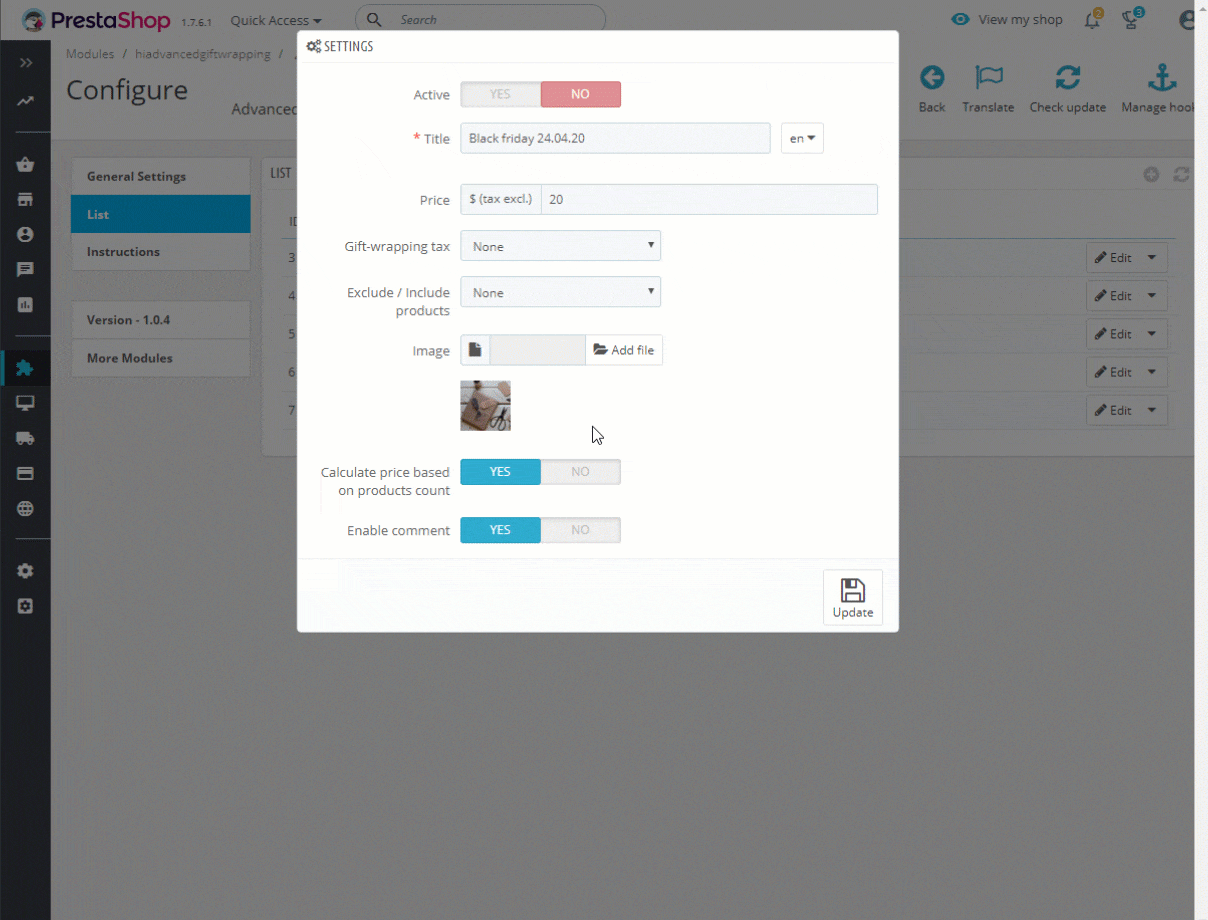Click the gift wrap image thumbnail
The image size is (1208, 920).
[486, 406]
